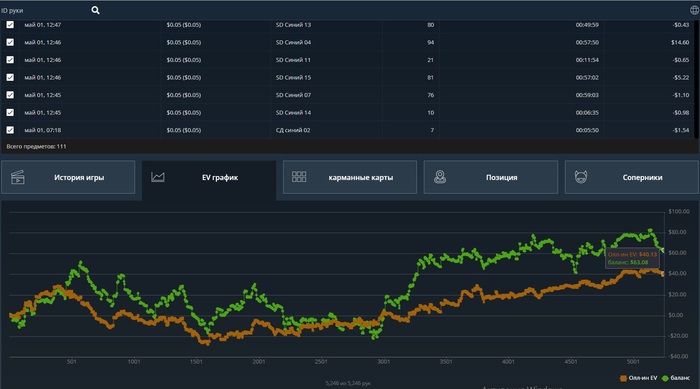Click the 3001 x-axis tick label

[x=383, y=362]
